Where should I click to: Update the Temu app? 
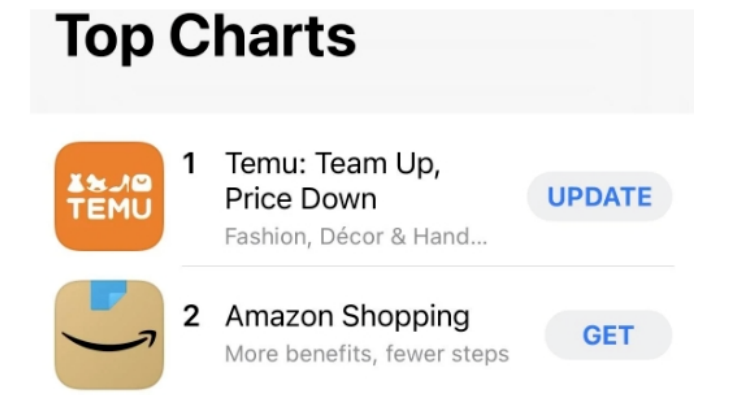pyautogui.click(x=599, y=197)
